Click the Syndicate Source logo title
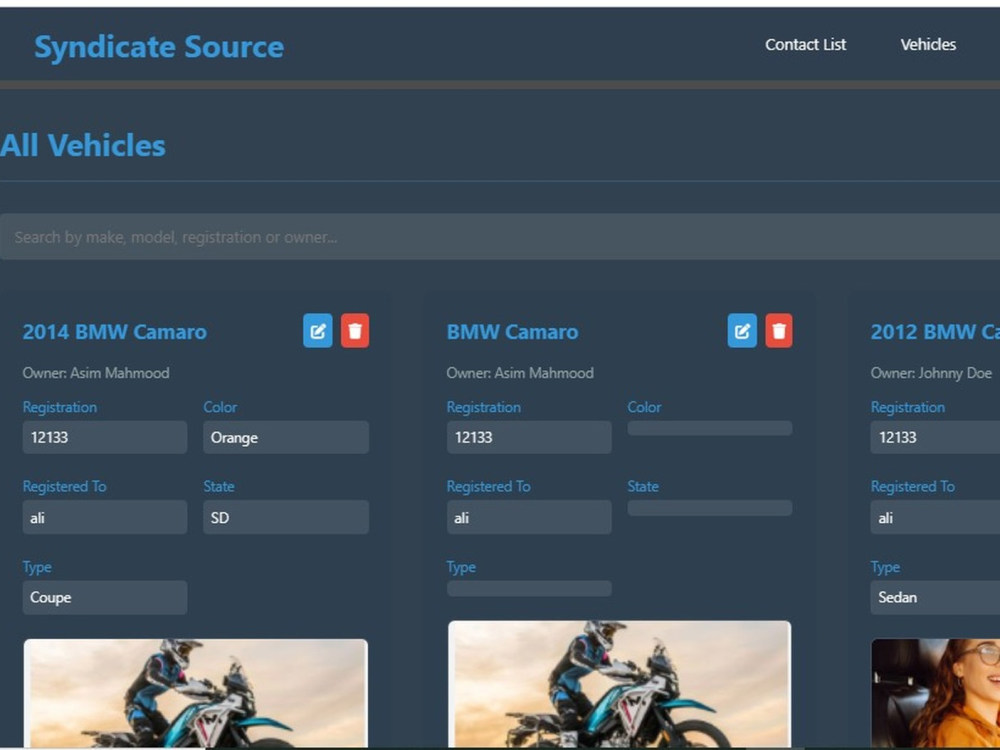The width and height of the screenshot is (1000, 750). [159, 47]
